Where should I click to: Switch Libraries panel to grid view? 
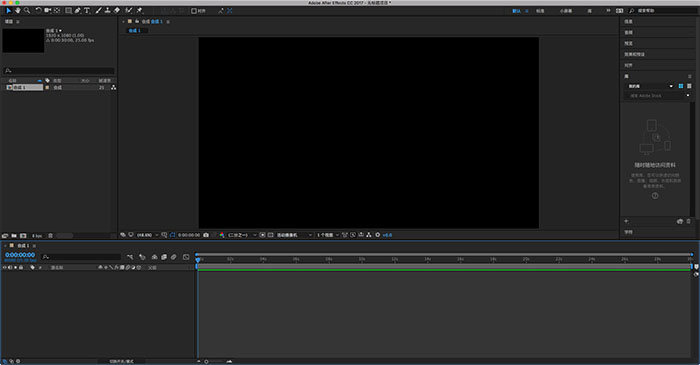[681, 86]
